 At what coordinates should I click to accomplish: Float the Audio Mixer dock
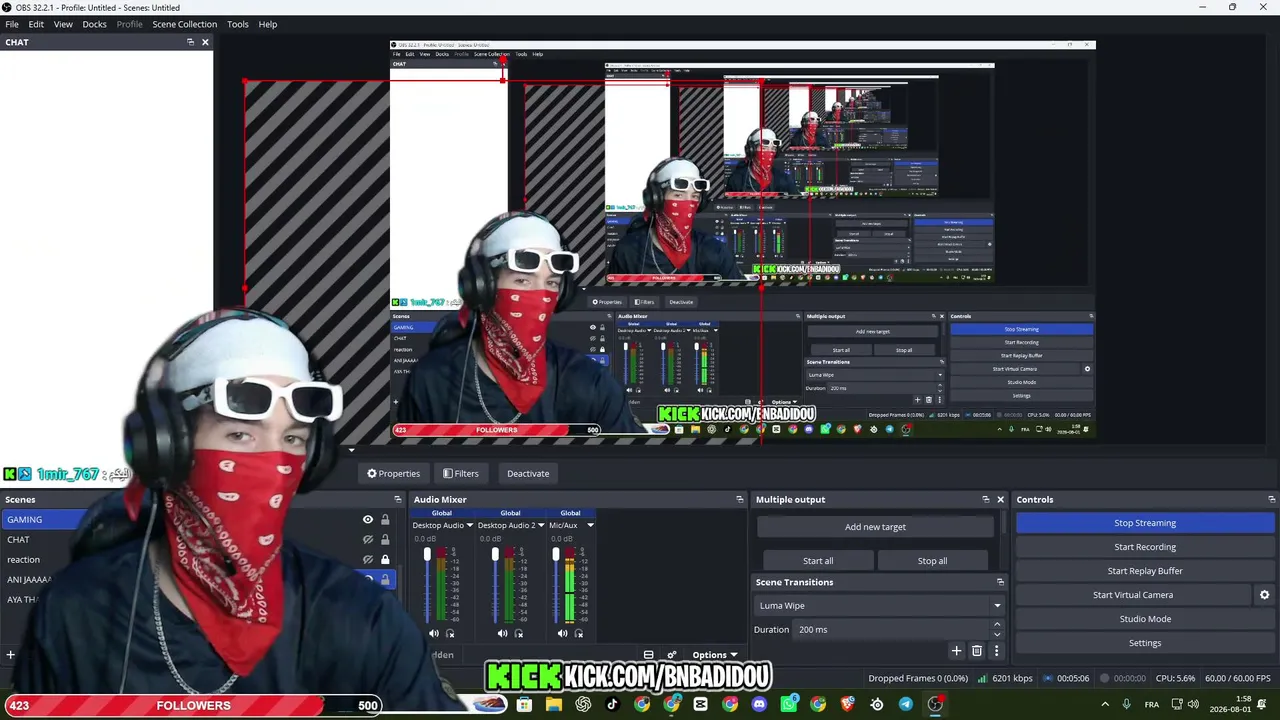(x=740, y=499)
